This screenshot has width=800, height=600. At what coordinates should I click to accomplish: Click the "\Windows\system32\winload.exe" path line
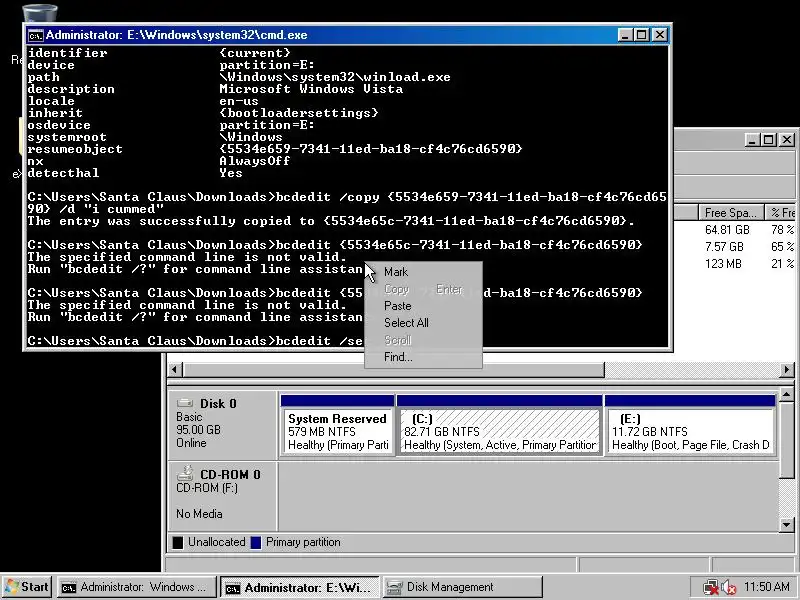pos(335,77)
